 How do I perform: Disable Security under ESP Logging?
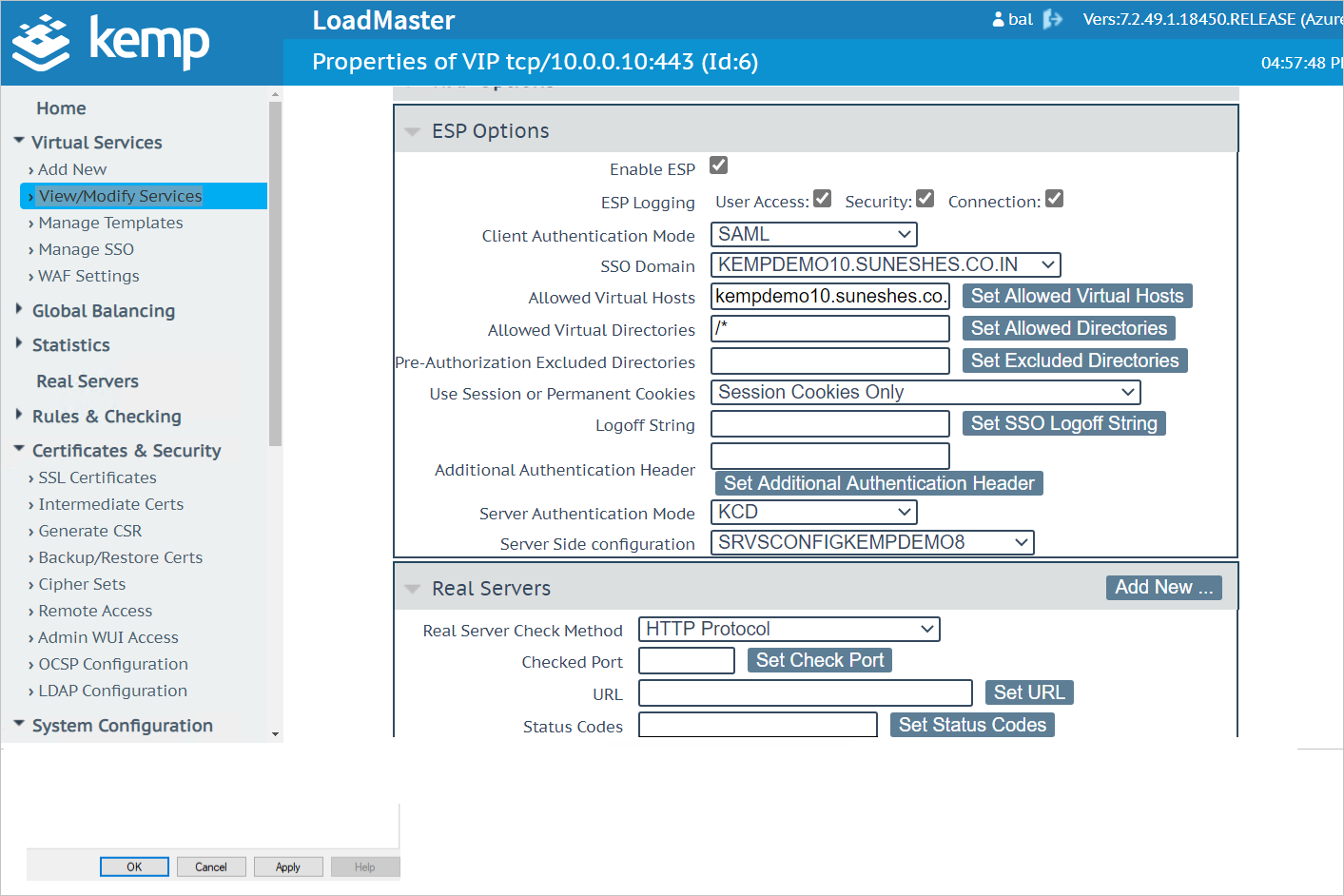(925, 198)
